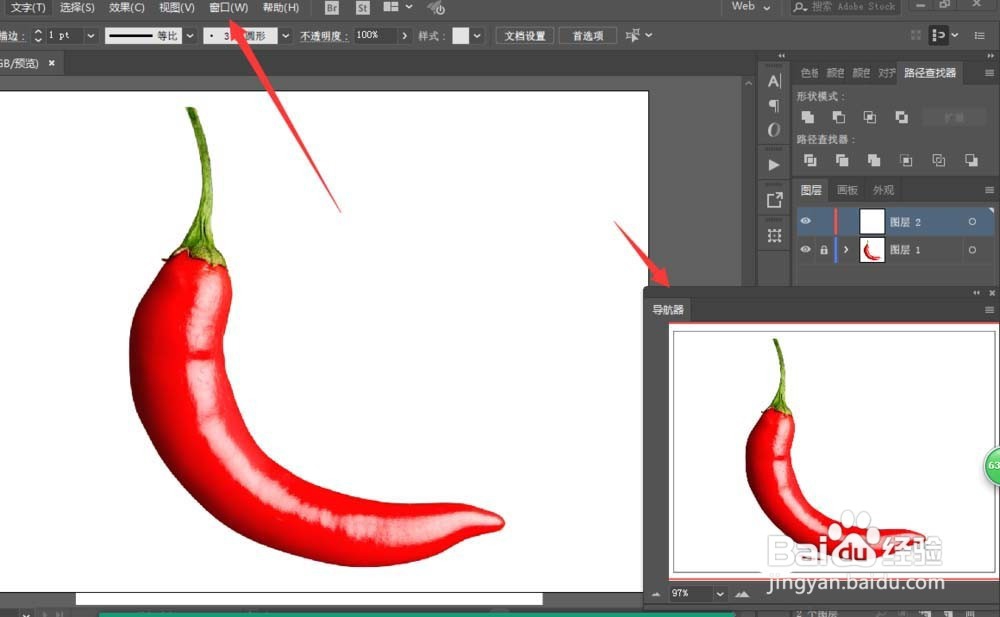Click the stroke weight stepper arrows
The width and height of the screenshot is (1000, 617).
[38, 36]
